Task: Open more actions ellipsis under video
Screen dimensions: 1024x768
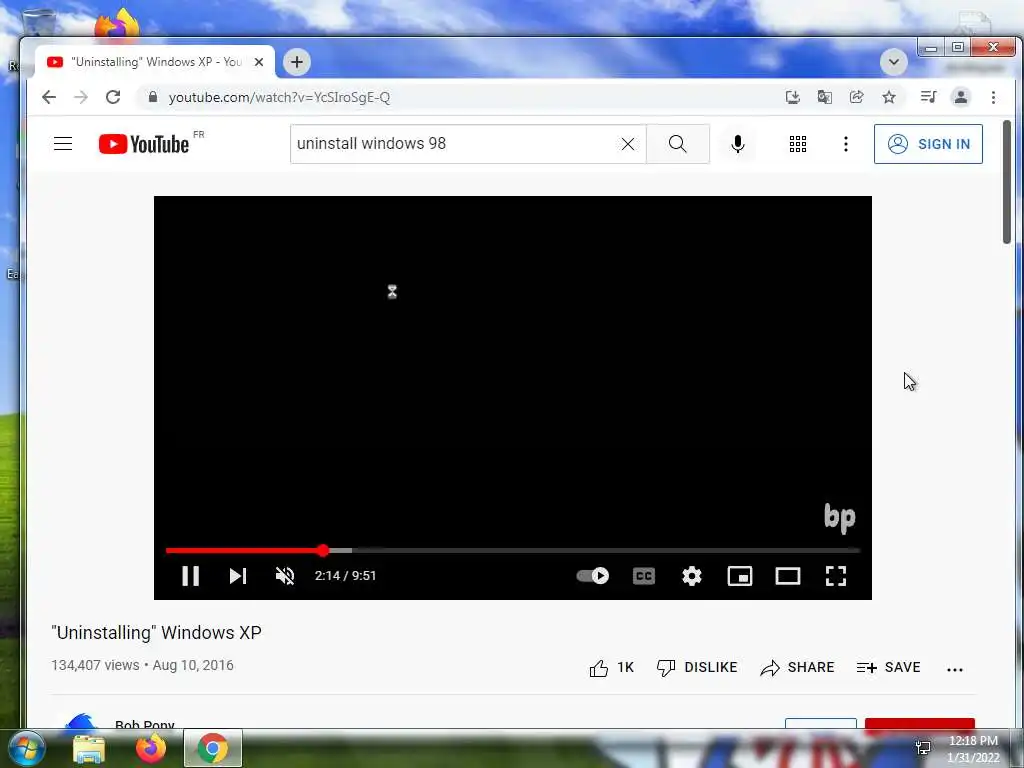Action: pyautogui.click(x=955, y=669)
